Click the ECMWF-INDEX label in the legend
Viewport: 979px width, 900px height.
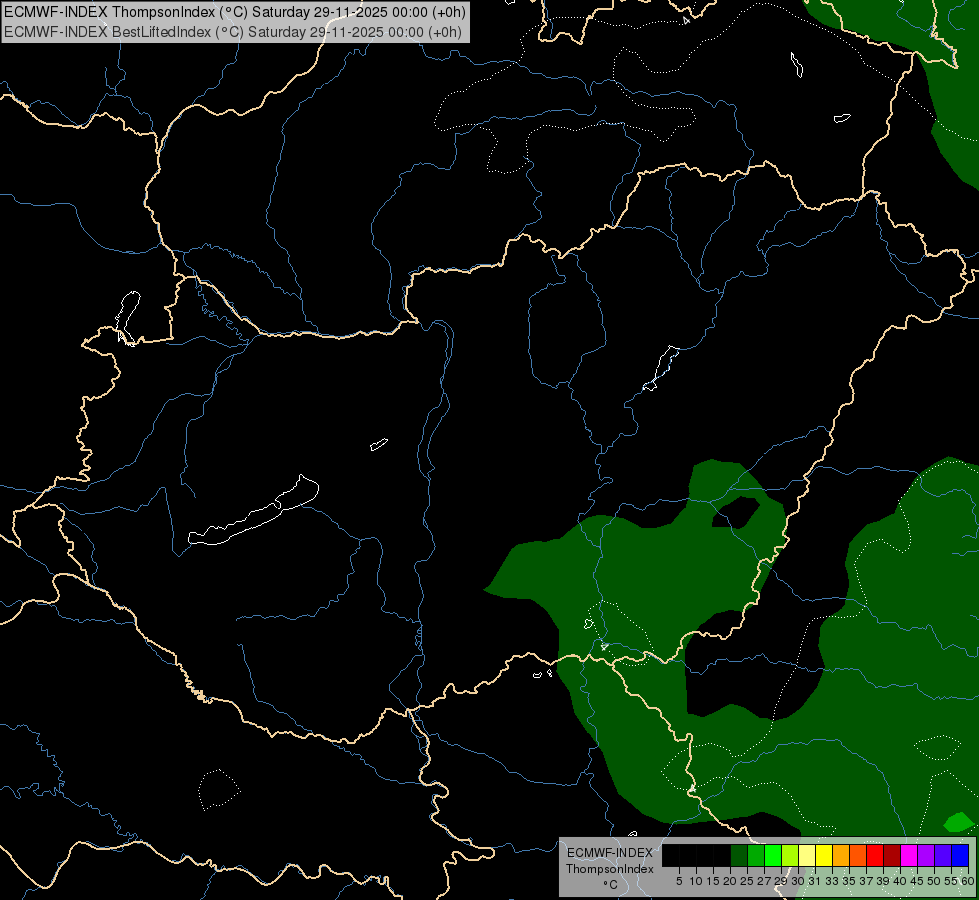point(610,853)
